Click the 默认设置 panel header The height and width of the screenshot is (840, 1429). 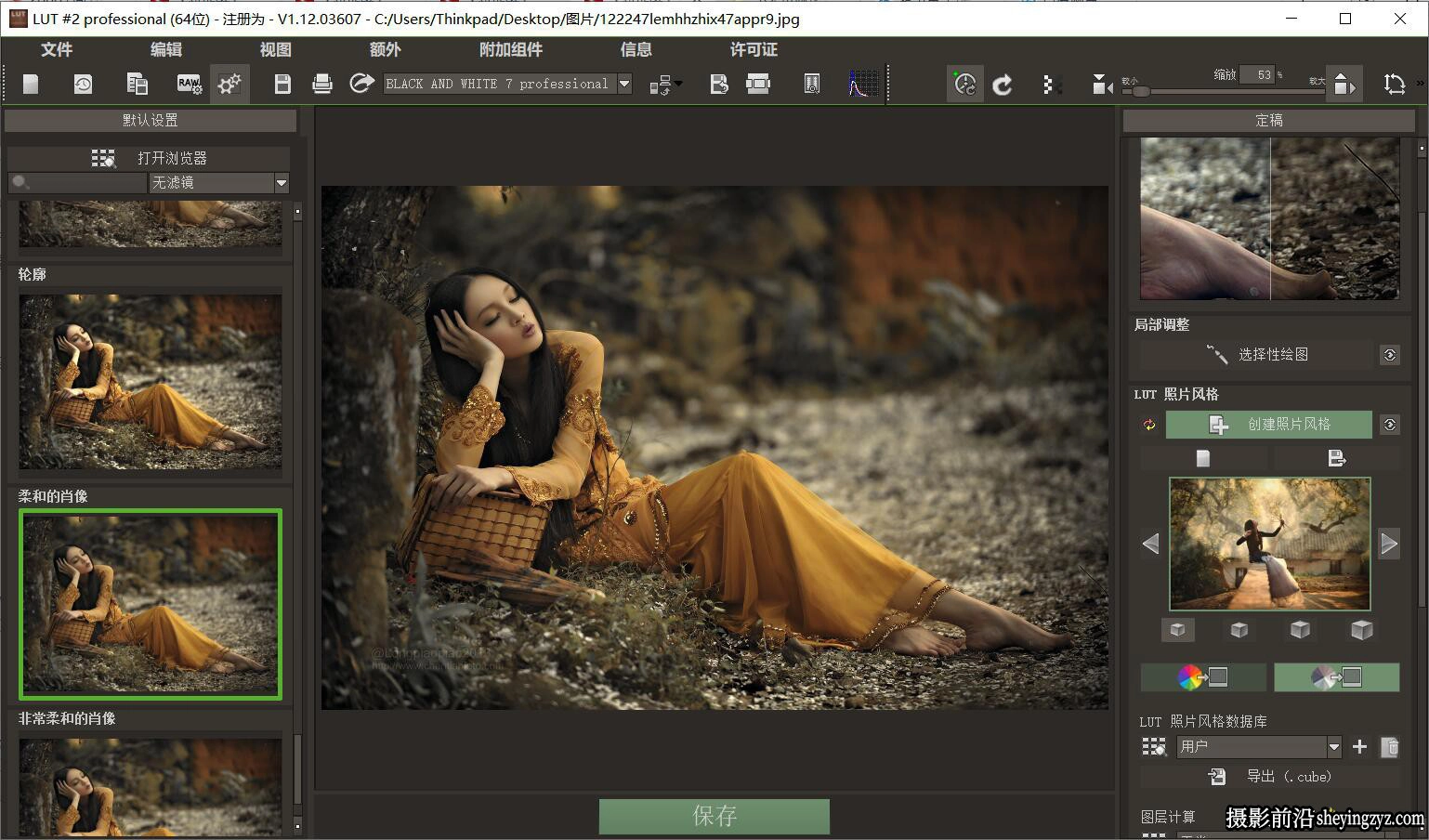pyautogui.click(x=151, y=120)
